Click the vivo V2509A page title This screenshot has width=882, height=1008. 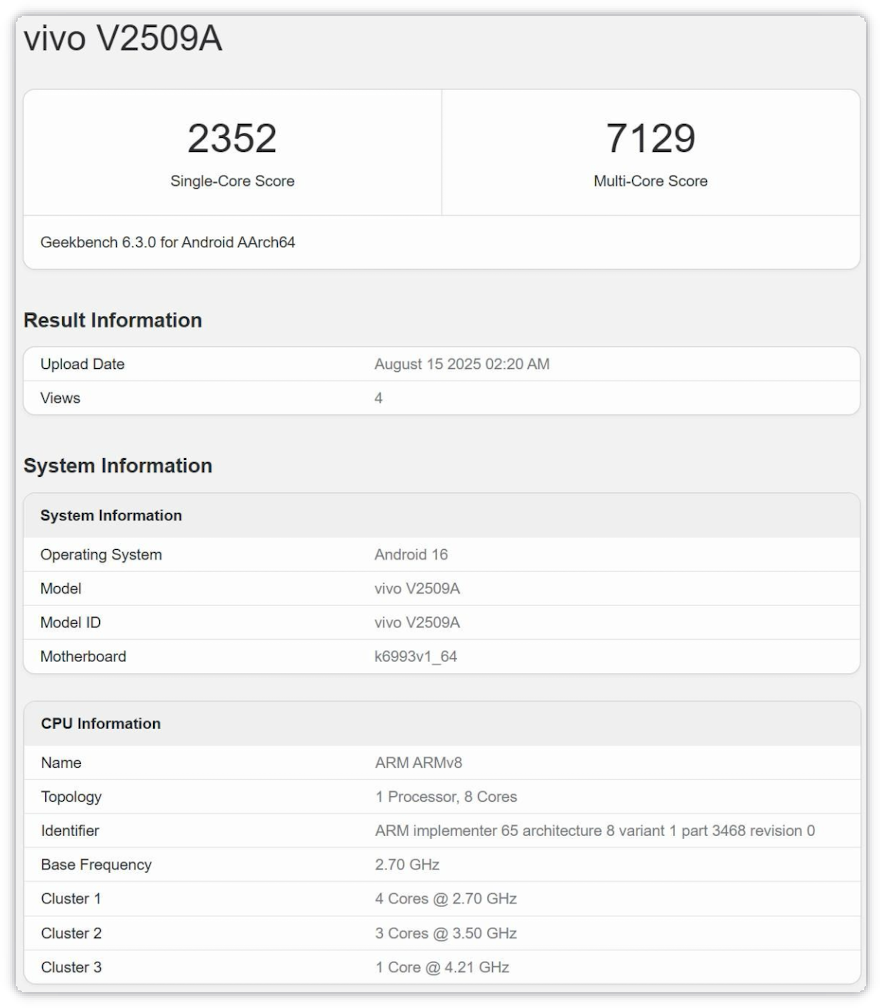(x=123, y=40)
